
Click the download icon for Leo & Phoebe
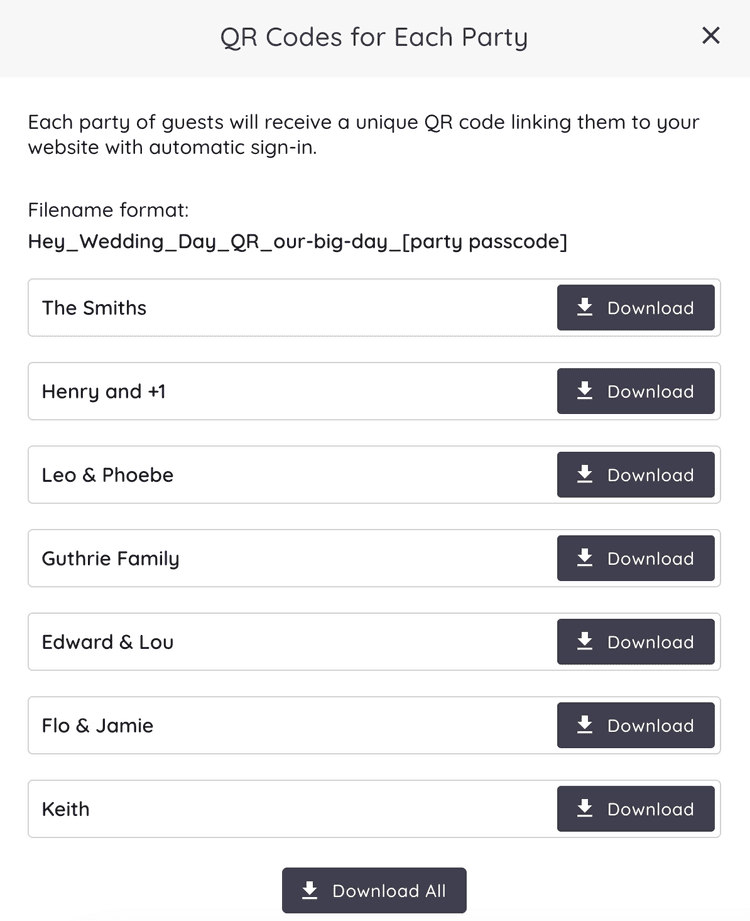585,475
